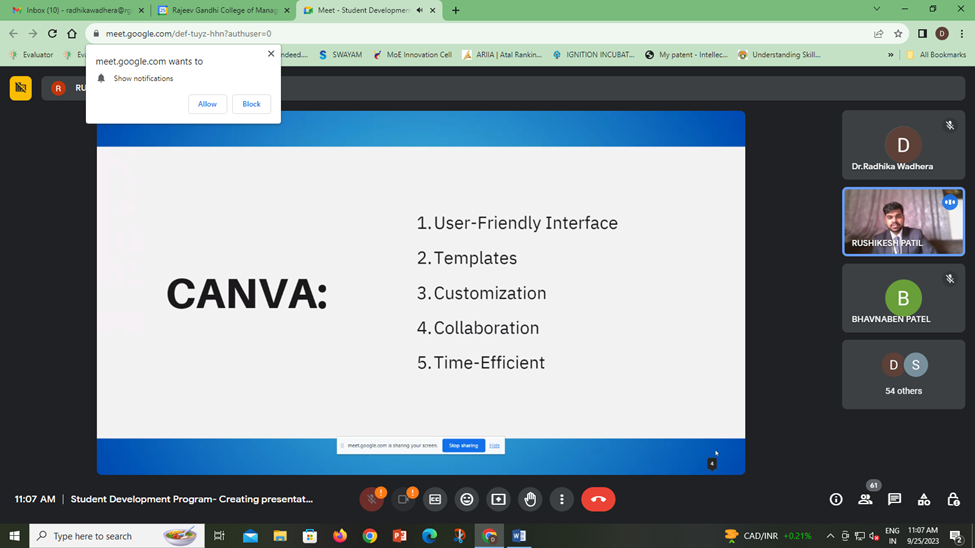The height and width of the screenshot is (548, 975).
Task: Toggle Chrome side panel icon
Action: 923,34
